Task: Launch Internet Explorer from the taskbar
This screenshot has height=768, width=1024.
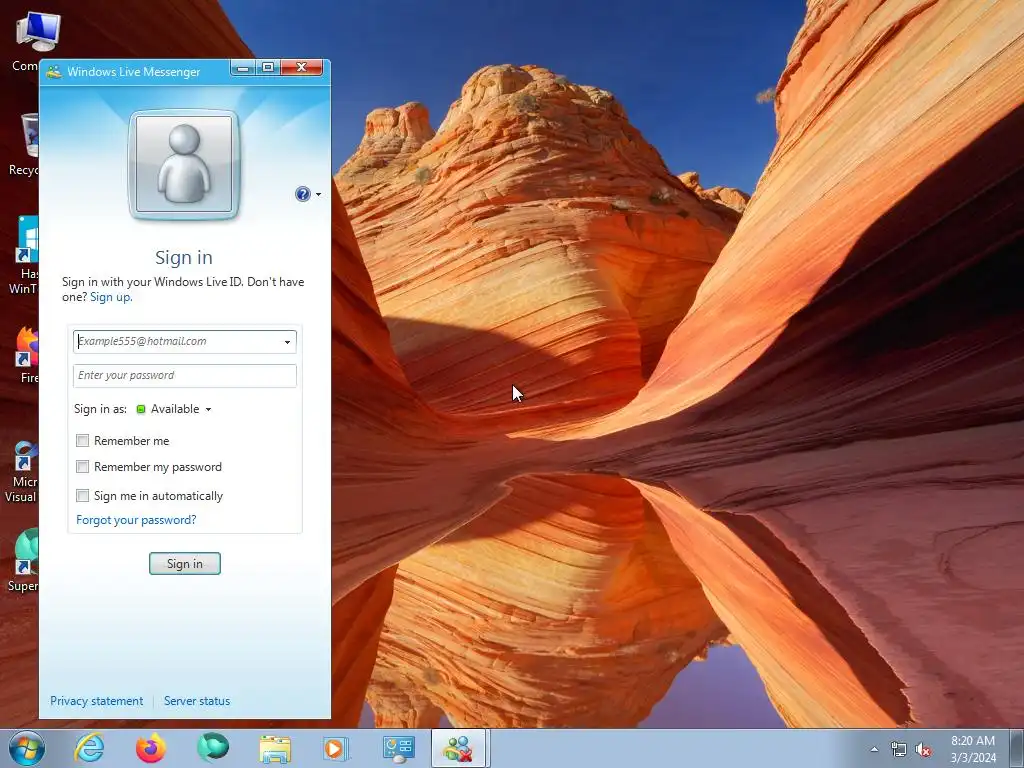Action: click(x=89, y=748)
